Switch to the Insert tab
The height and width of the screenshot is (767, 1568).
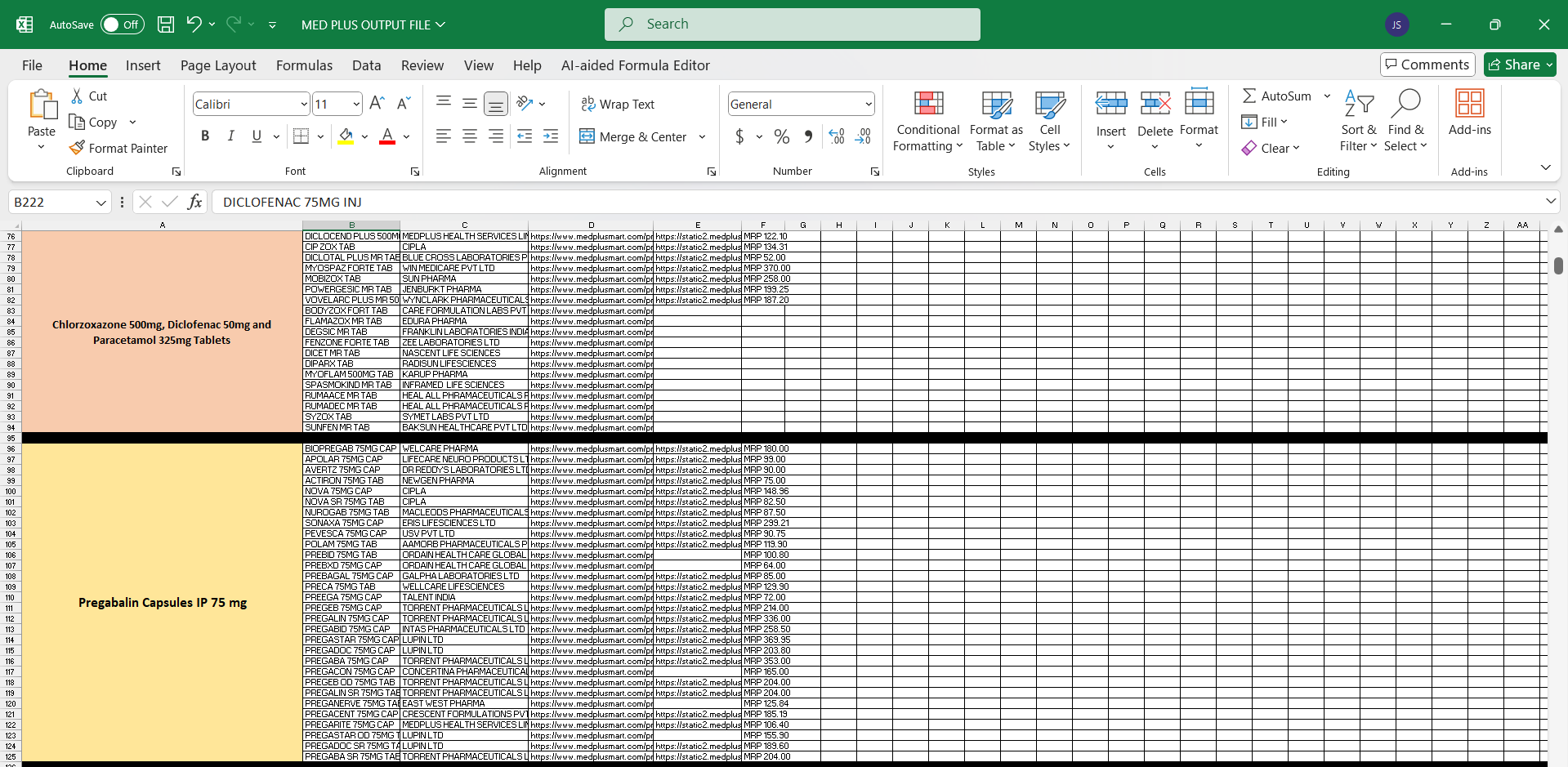[143, 65]
